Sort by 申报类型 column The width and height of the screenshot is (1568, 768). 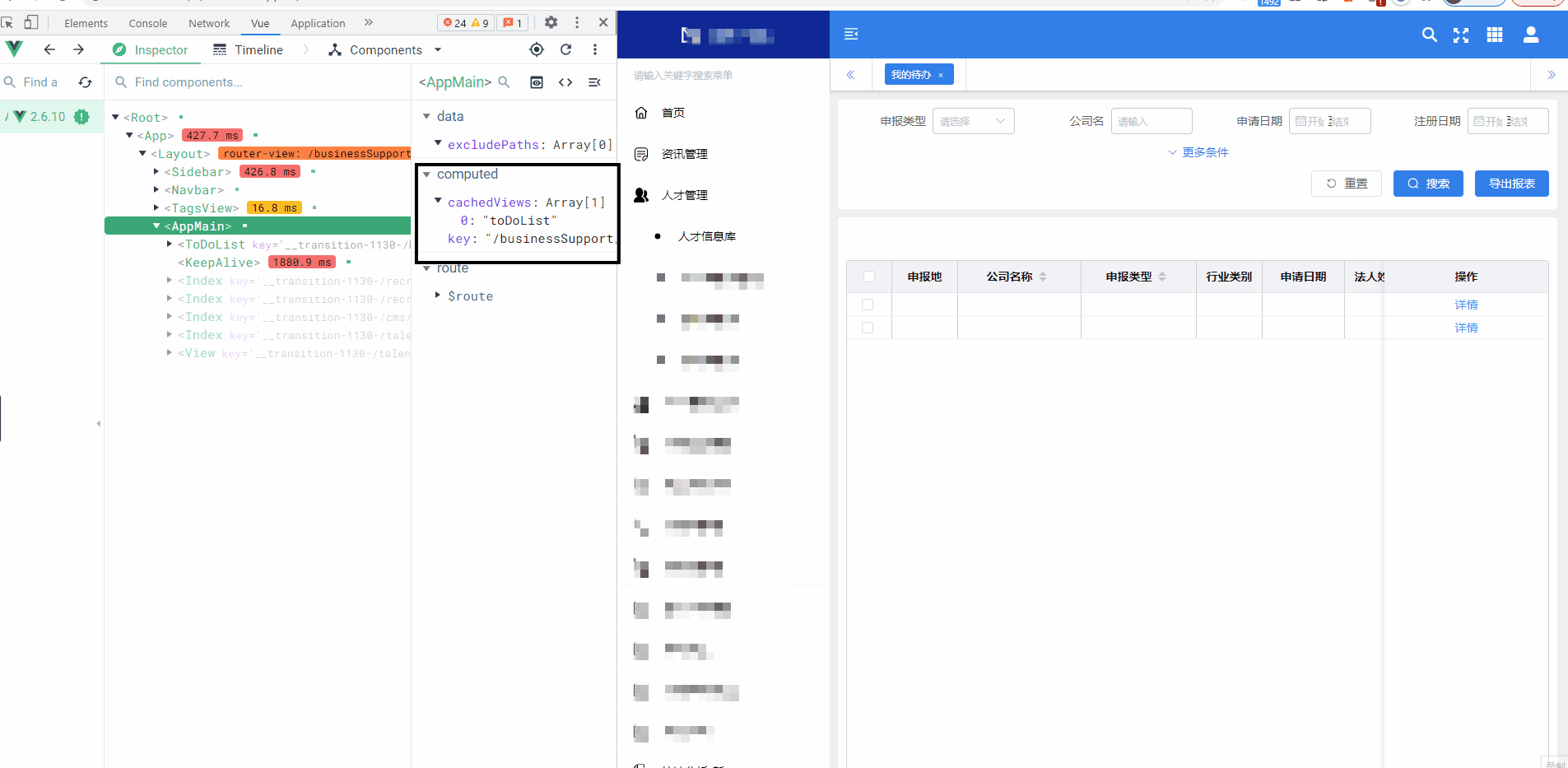point(1162,277)
